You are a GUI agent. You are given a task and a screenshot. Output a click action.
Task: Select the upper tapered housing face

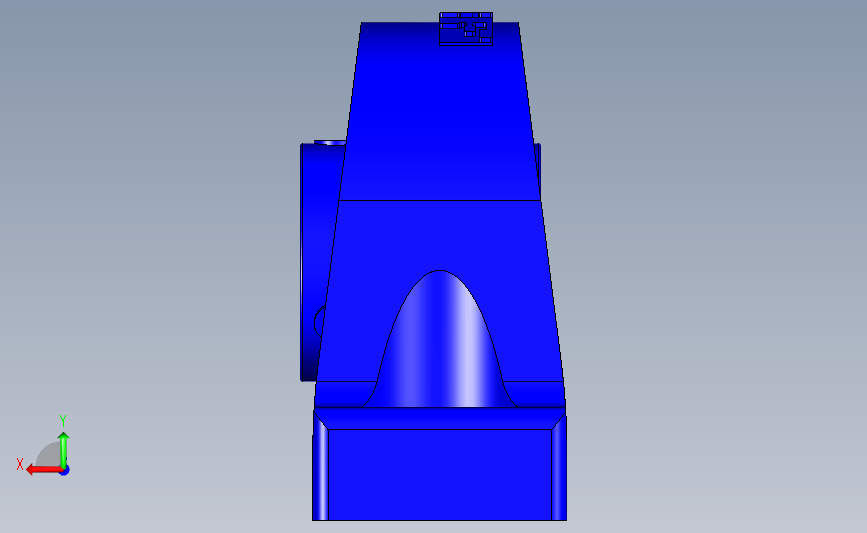(440, 111)
